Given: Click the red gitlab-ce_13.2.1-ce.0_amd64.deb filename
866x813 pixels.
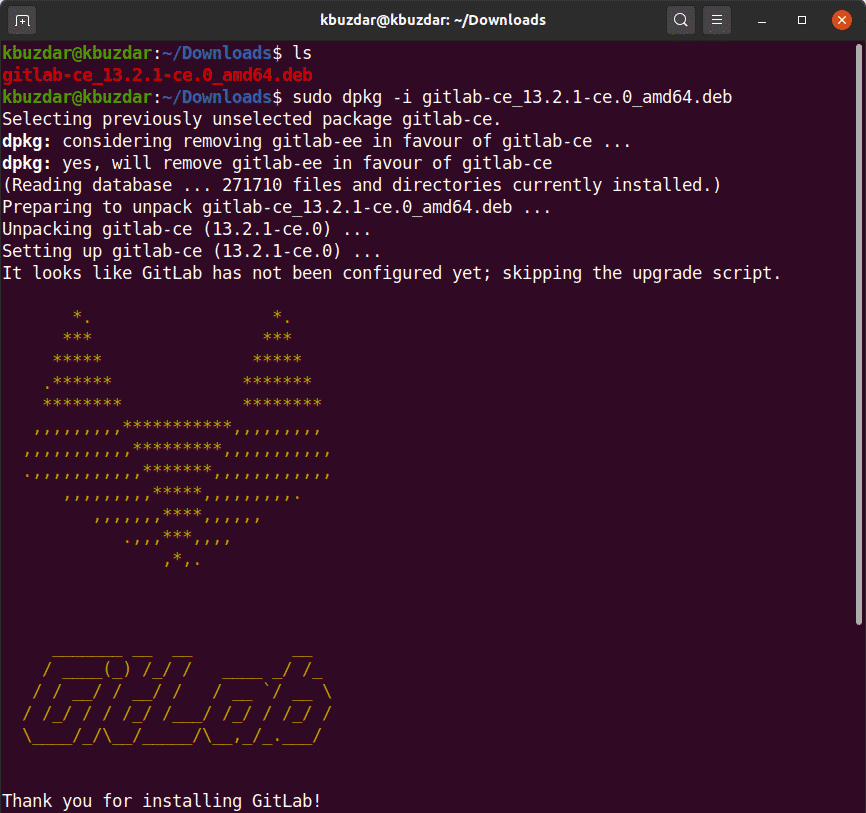Looking at the screenshot, I should click(x=157, y=75).
